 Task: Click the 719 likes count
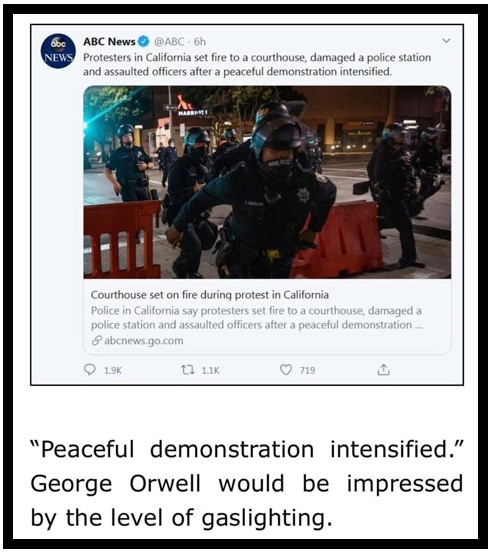(x=307, y=370)
